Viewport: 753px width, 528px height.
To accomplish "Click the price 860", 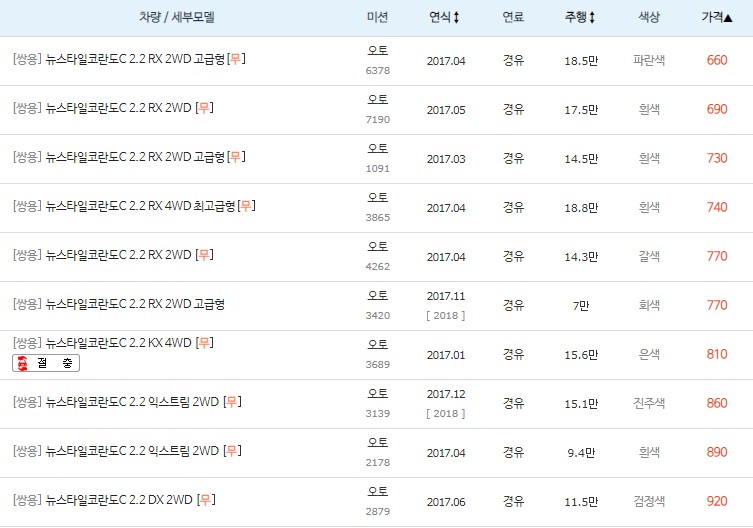I will 717,404.
